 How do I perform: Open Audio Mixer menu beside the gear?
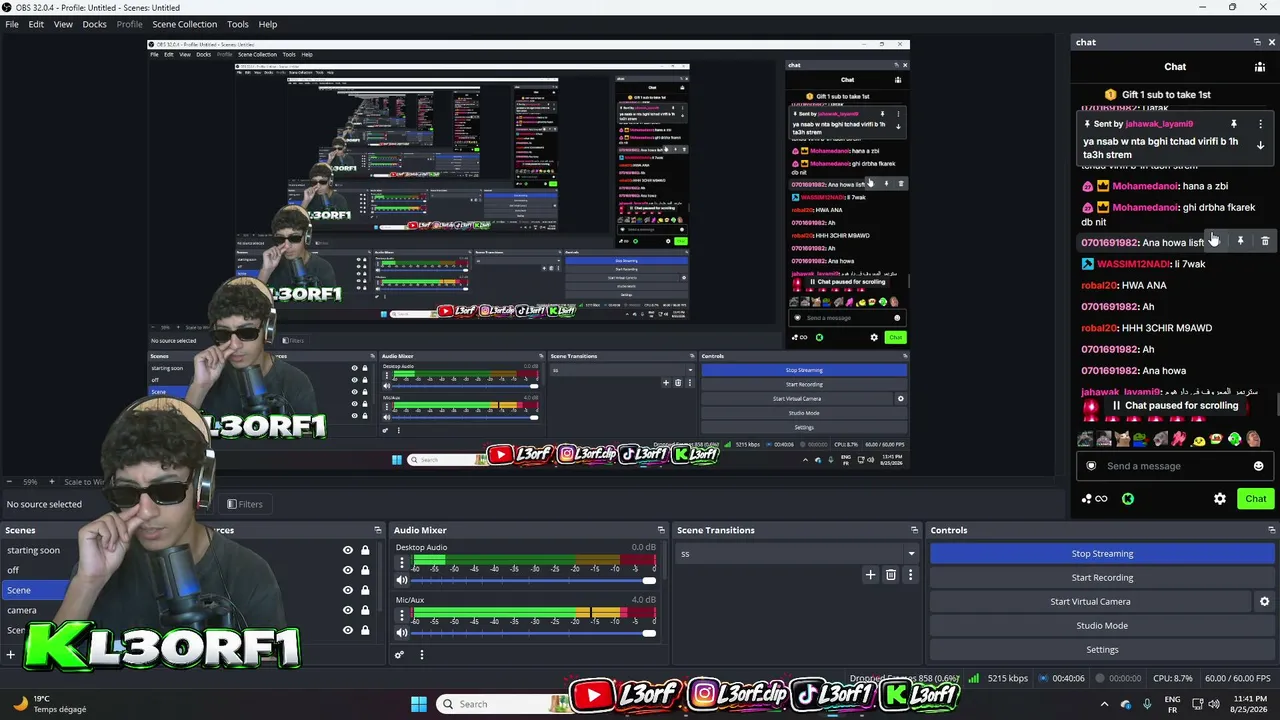click(421, 655)
